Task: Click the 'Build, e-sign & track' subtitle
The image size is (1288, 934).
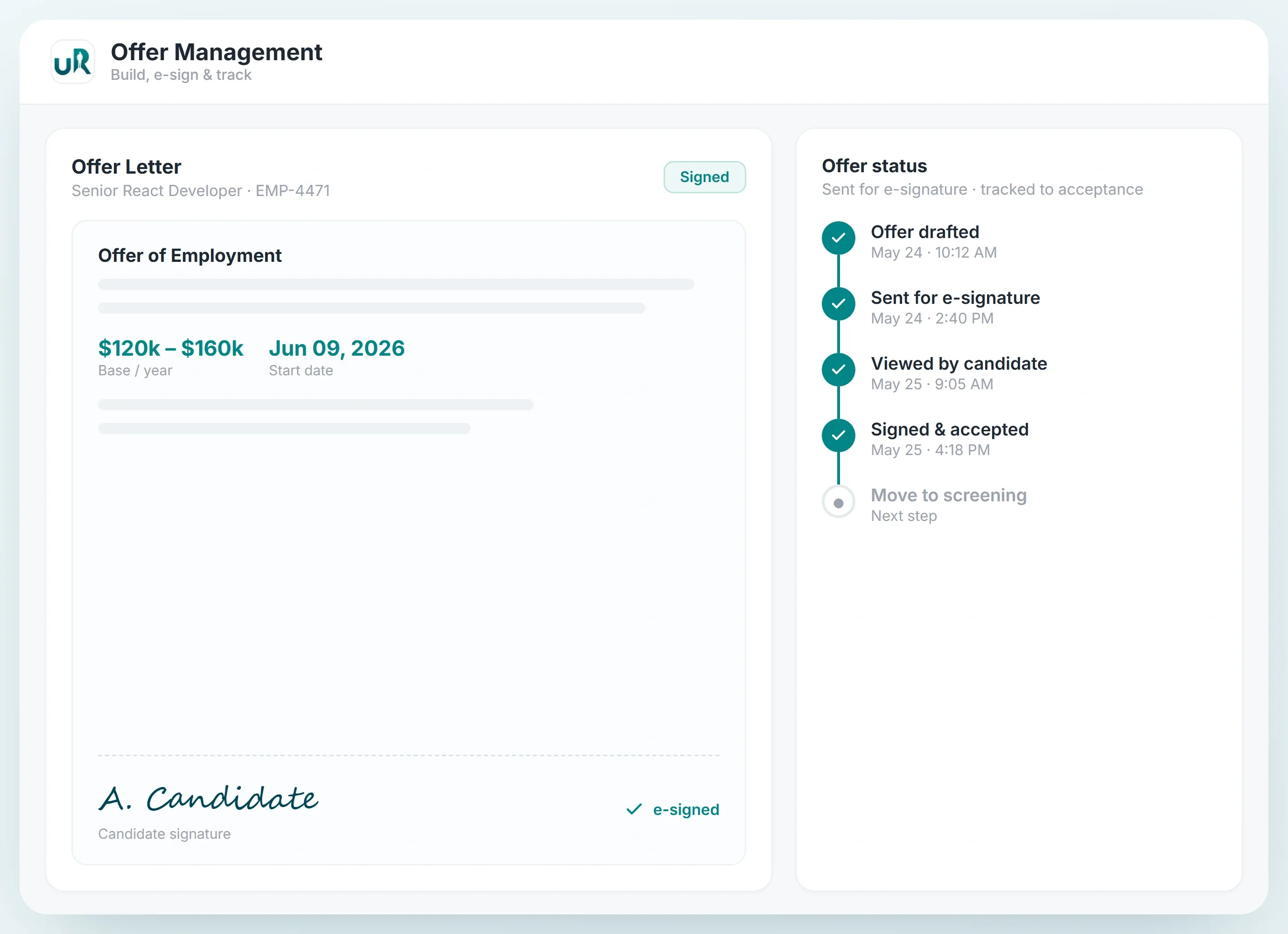Action: pyautogui.click(x=181, y=75)
